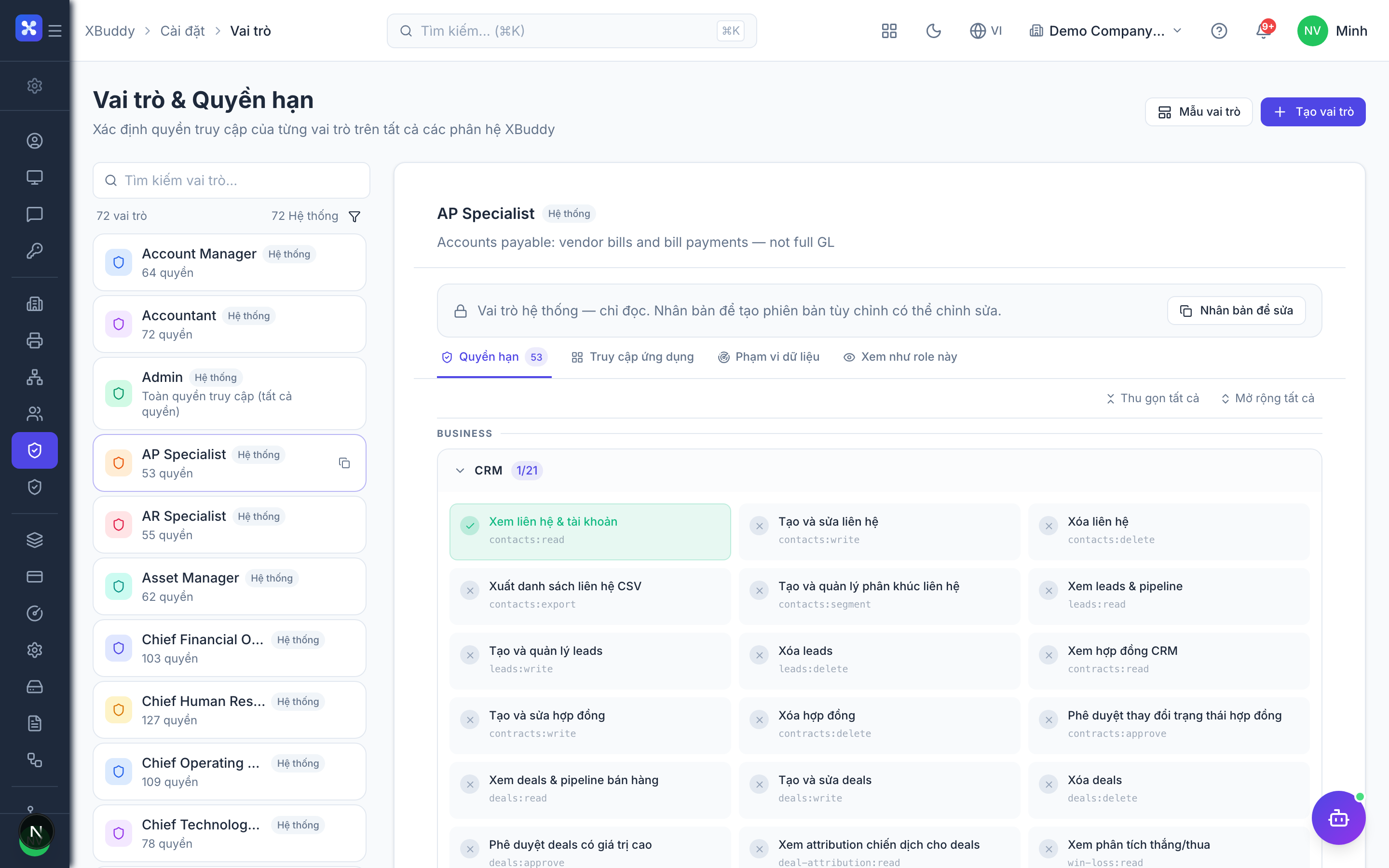The width and height of the screenshot is (1389, 868).
Task: Go to 'Cài đặt' breadcrumb link
Action: click(x=182, y=31)
